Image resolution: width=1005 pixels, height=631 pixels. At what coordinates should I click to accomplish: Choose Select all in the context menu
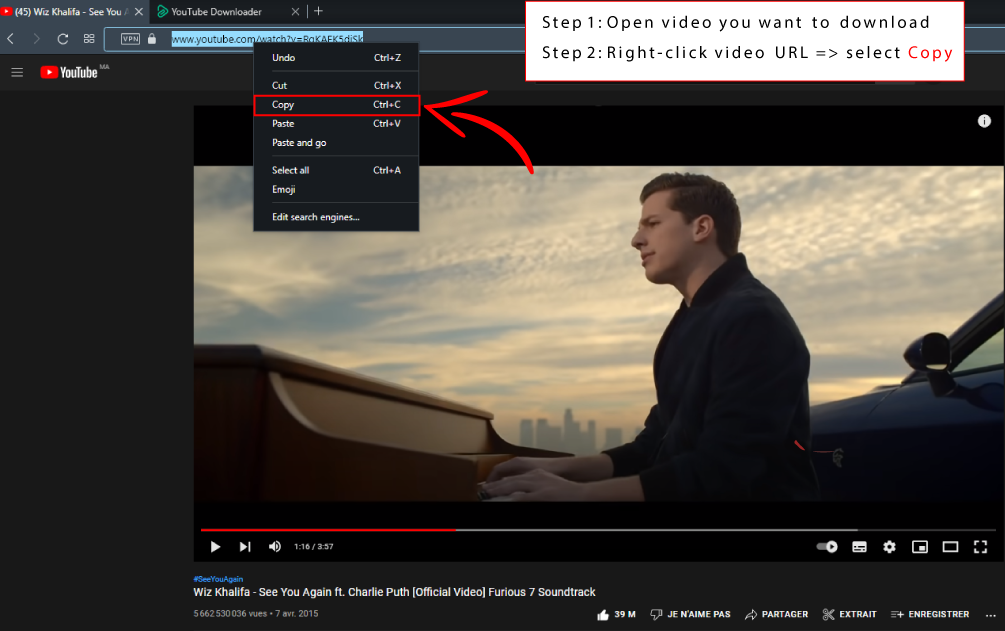(336, 170)
